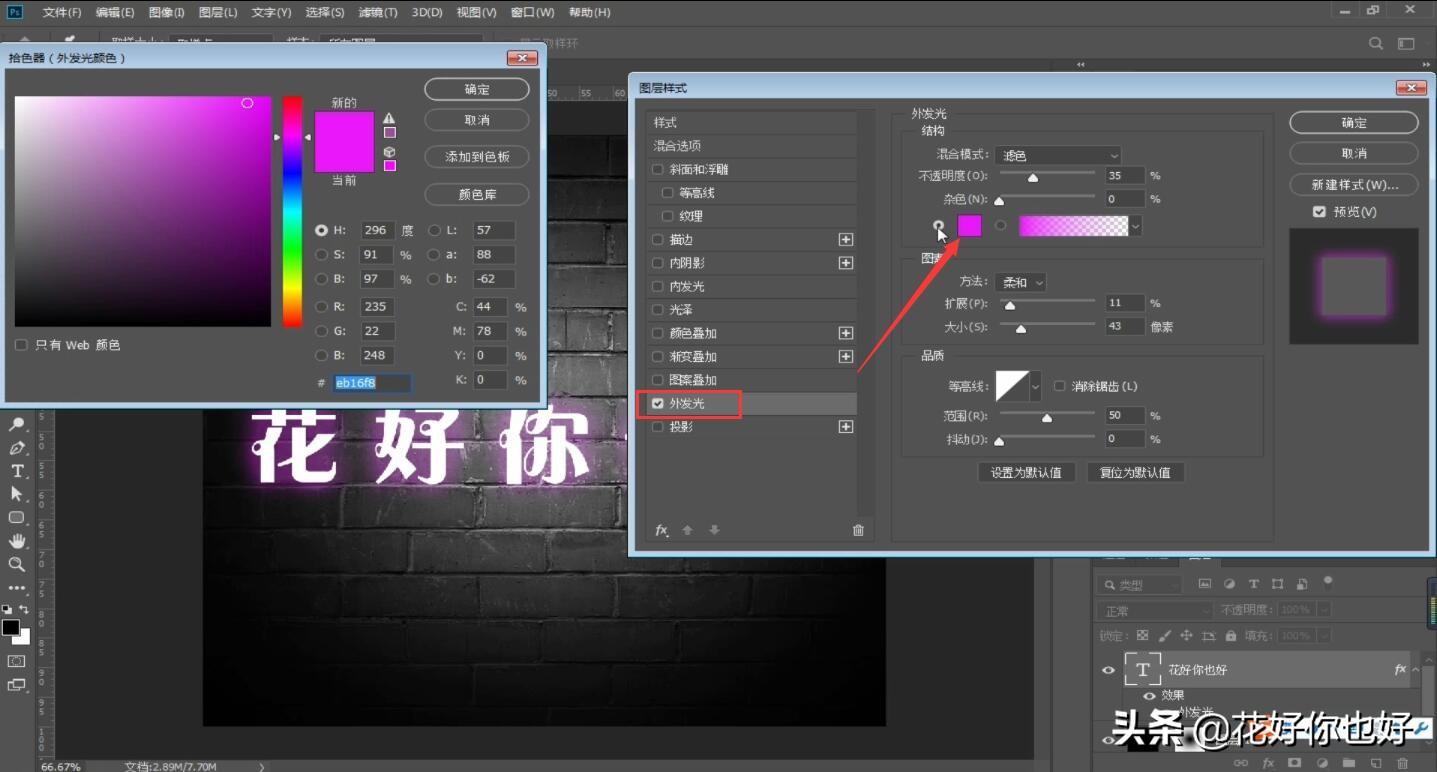
Task: Swap foreground and background colors
Action: click(23, 609)
